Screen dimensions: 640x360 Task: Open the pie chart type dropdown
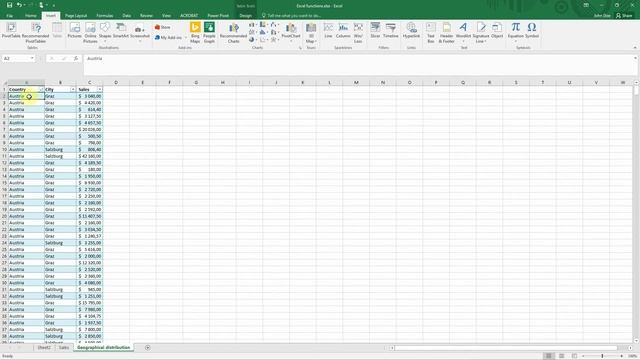click(x=253, y=40)
